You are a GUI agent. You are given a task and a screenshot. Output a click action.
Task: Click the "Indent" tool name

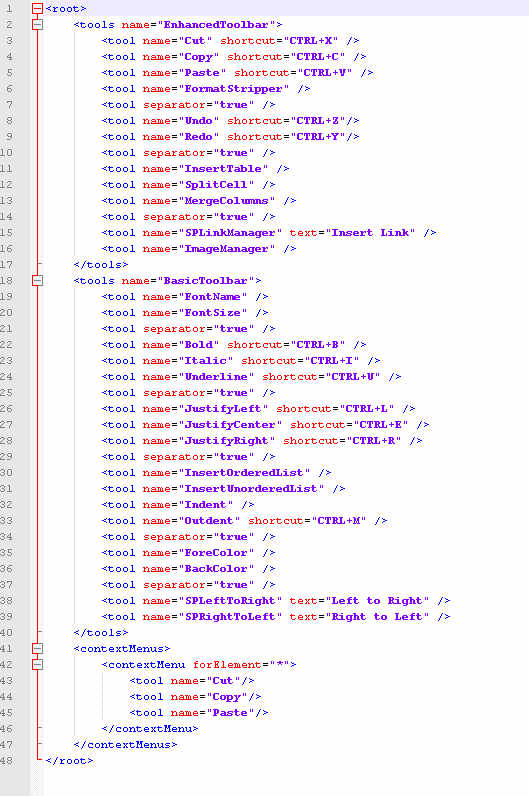[x=206, y=504]
